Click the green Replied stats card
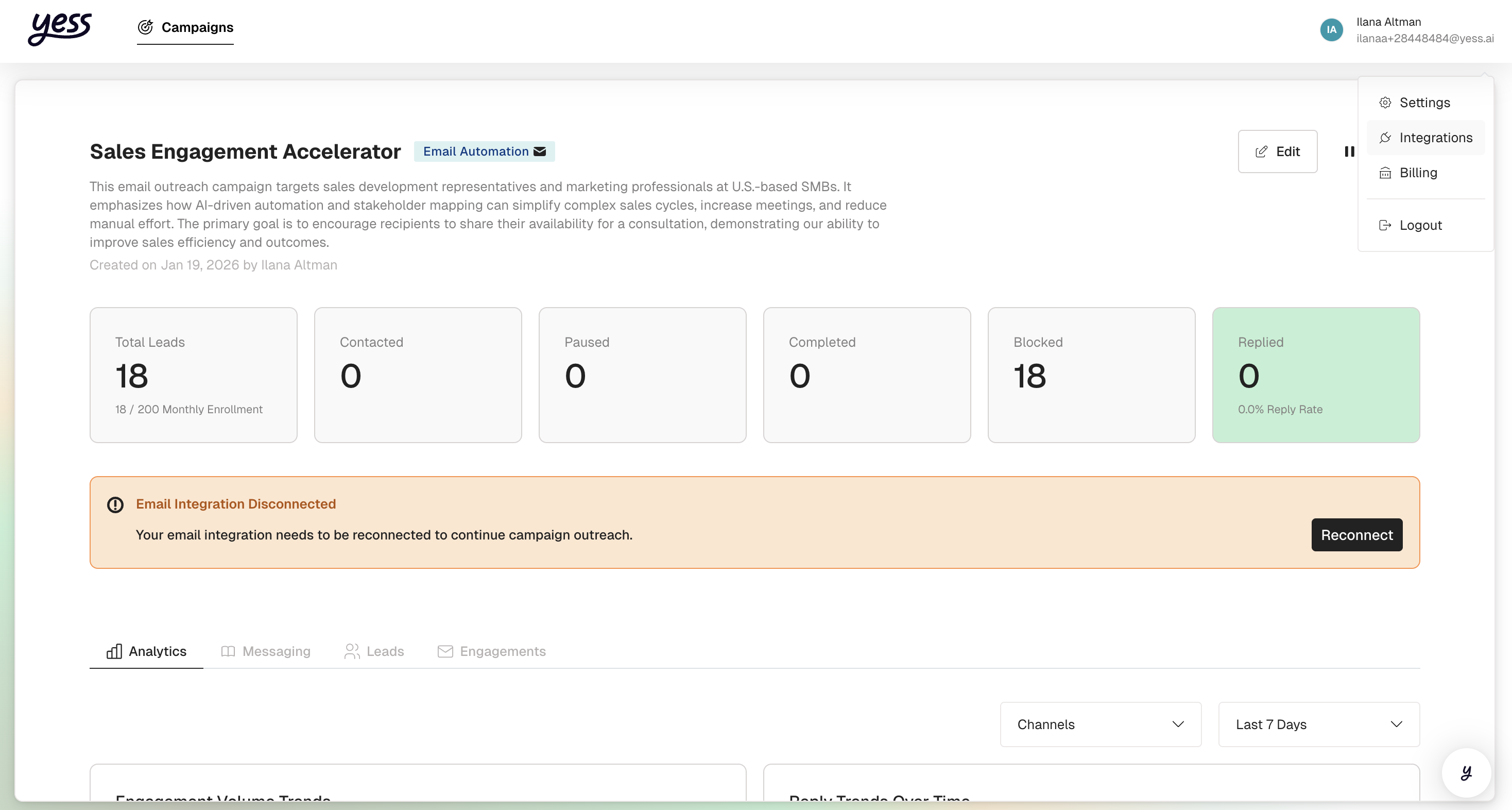1512x810 pixels. (x=1315, y=375)
